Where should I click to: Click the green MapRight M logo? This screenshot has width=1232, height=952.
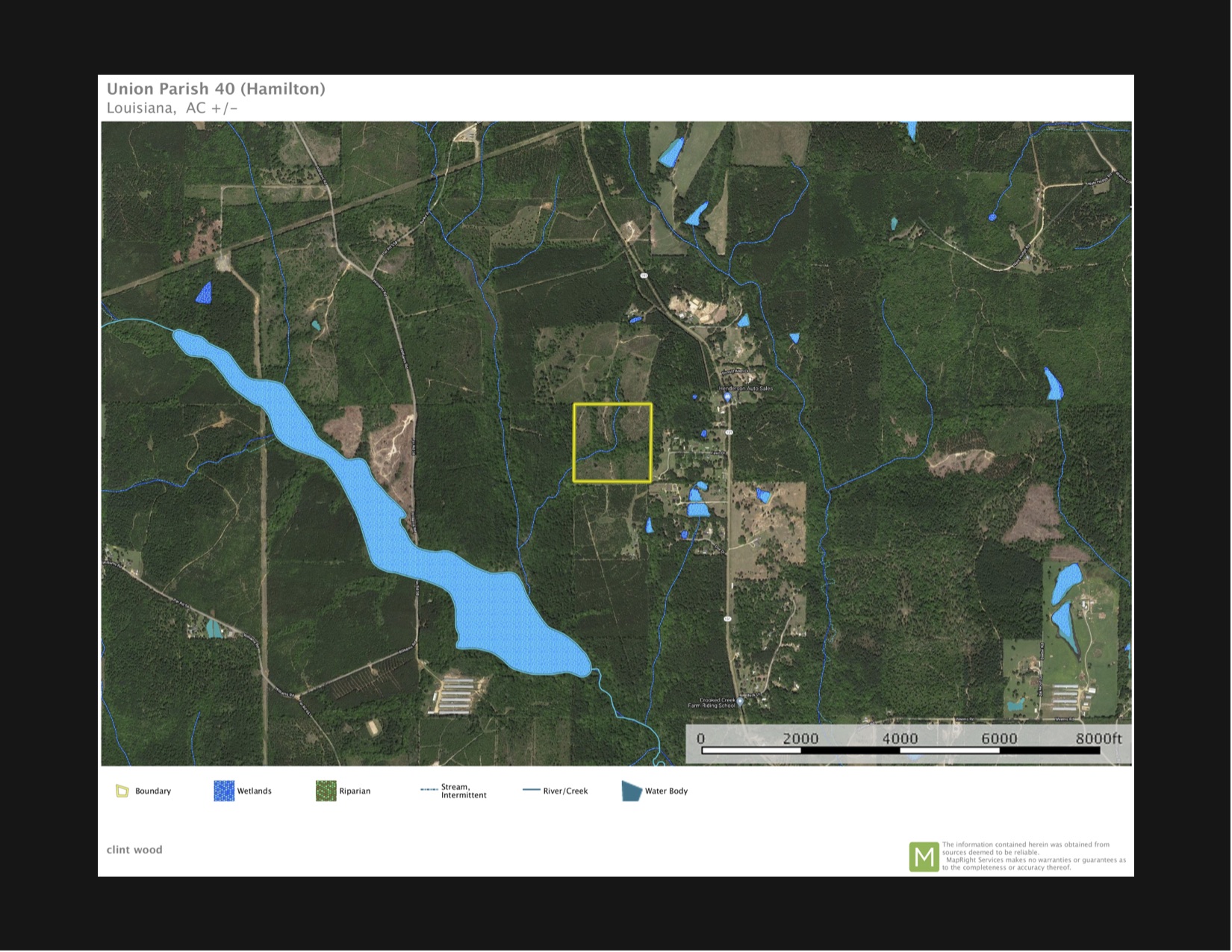924,856
